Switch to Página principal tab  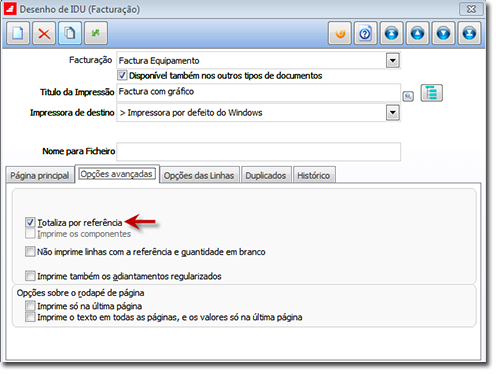(x=39, y=175)
